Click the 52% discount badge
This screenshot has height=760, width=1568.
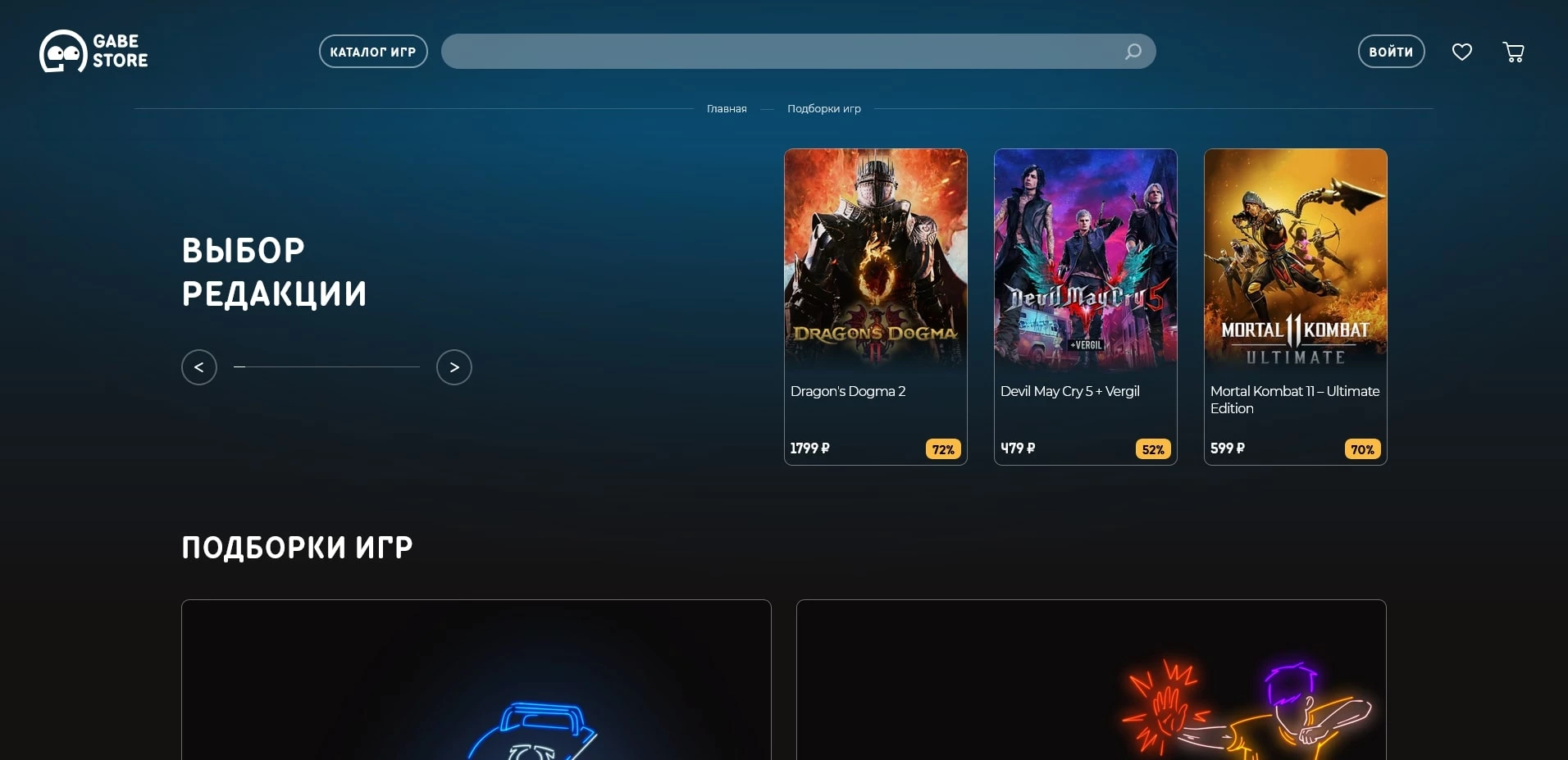1152,449
